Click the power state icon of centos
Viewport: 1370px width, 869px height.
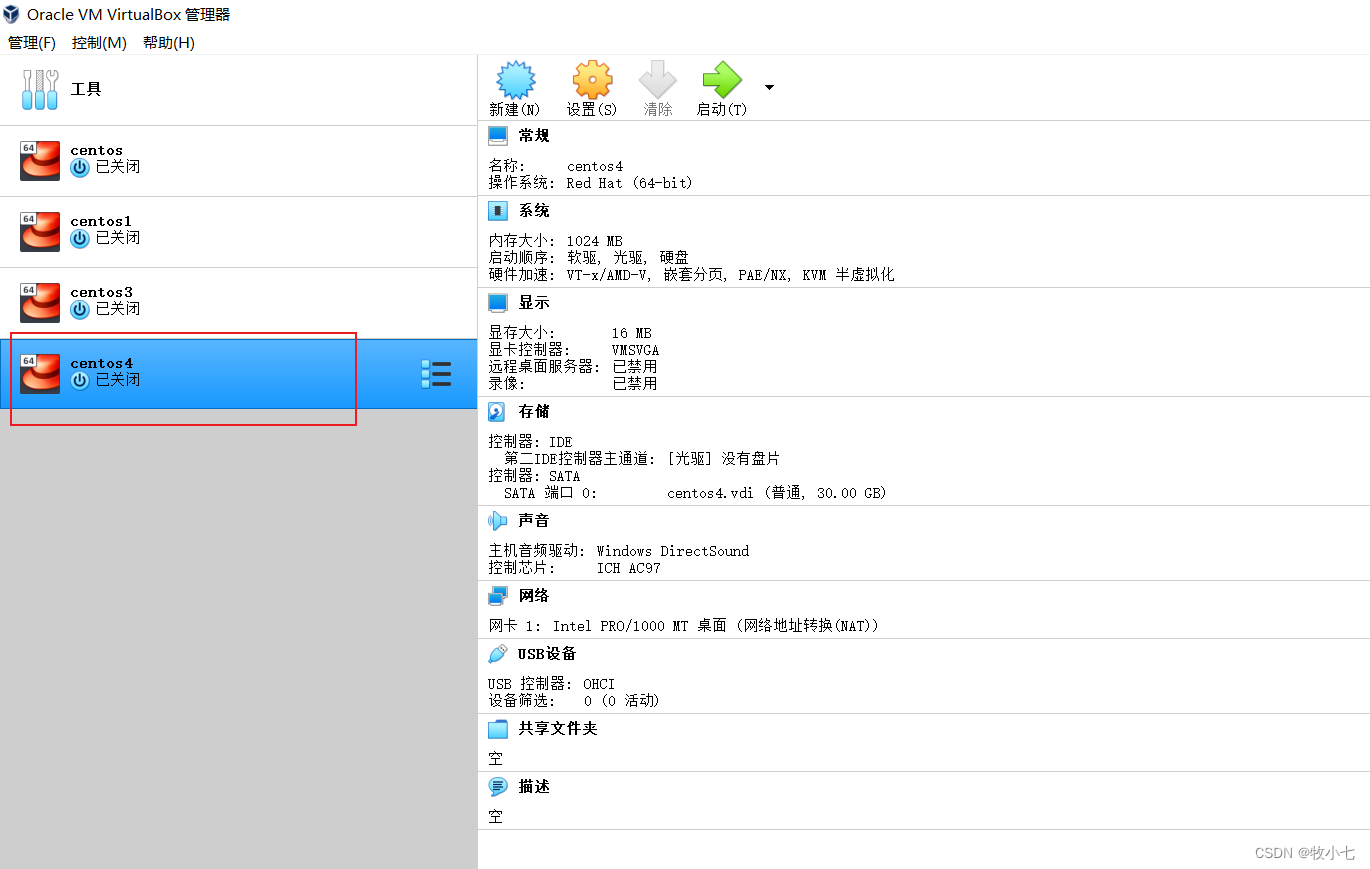point(80,168)
